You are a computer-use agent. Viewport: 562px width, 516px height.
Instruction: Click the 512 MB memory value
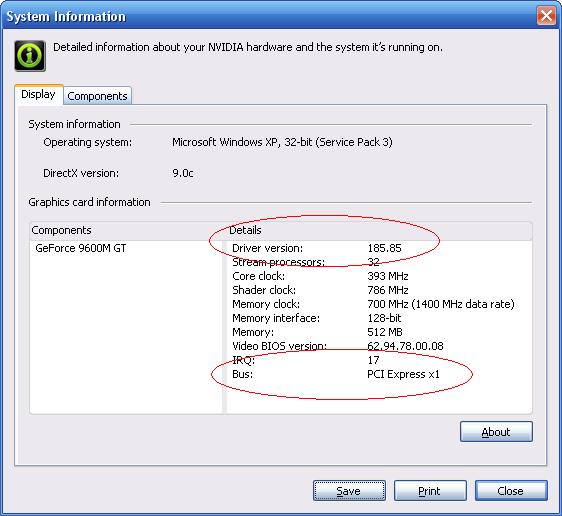[385, 332]
